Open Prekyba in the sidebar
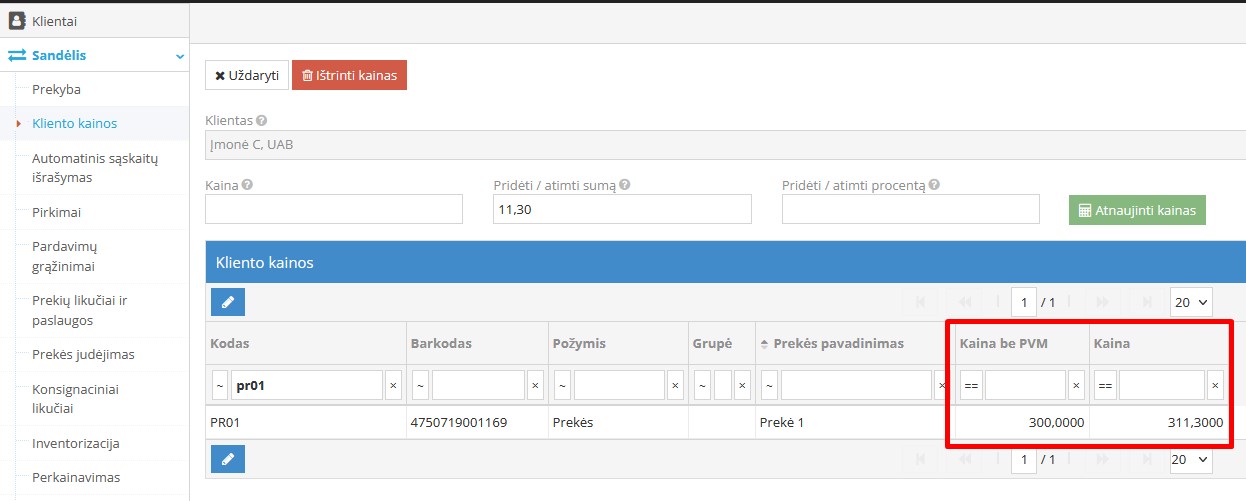 [56, 90]
